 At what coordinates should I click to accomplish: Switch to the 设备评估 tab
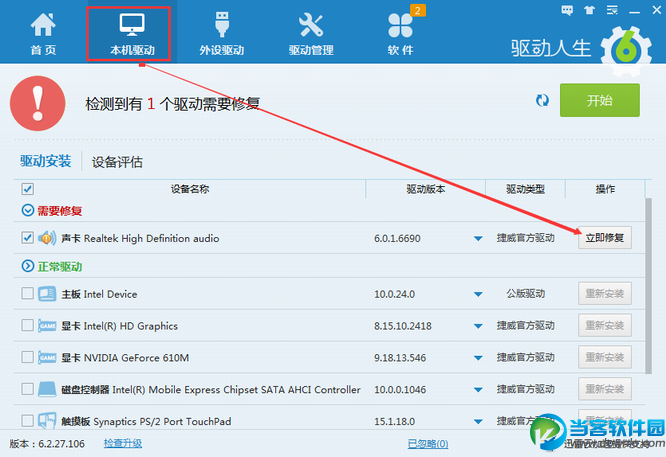117,162
